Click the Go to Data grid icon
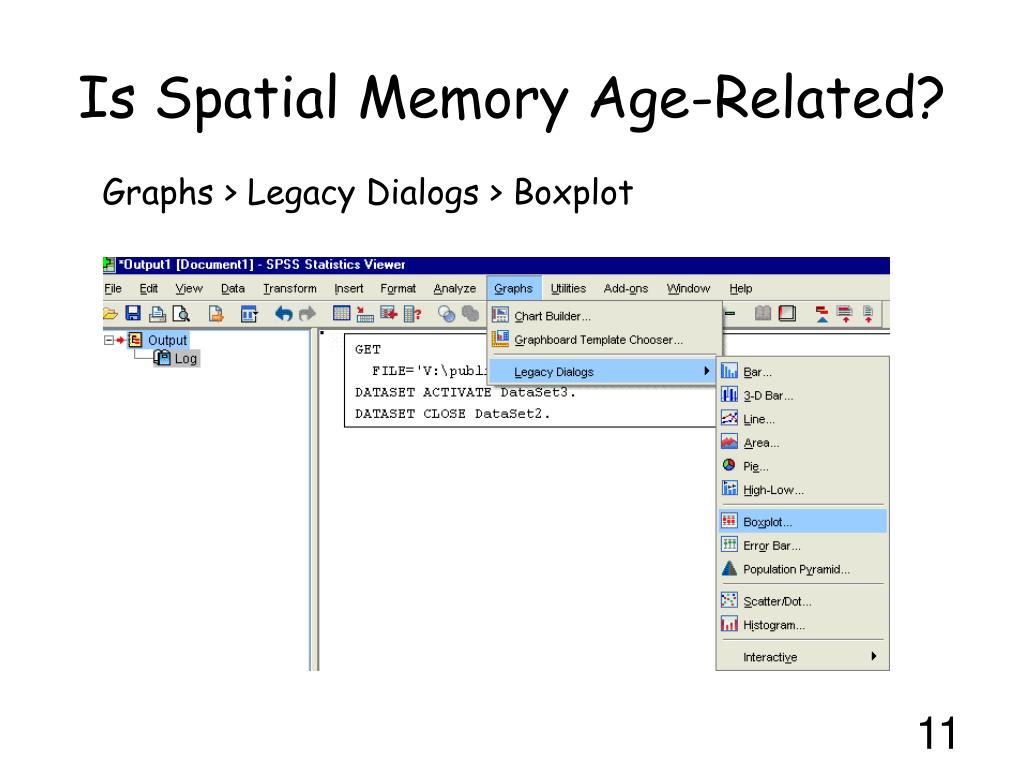 pyautogui.click(x=342, y=313)
